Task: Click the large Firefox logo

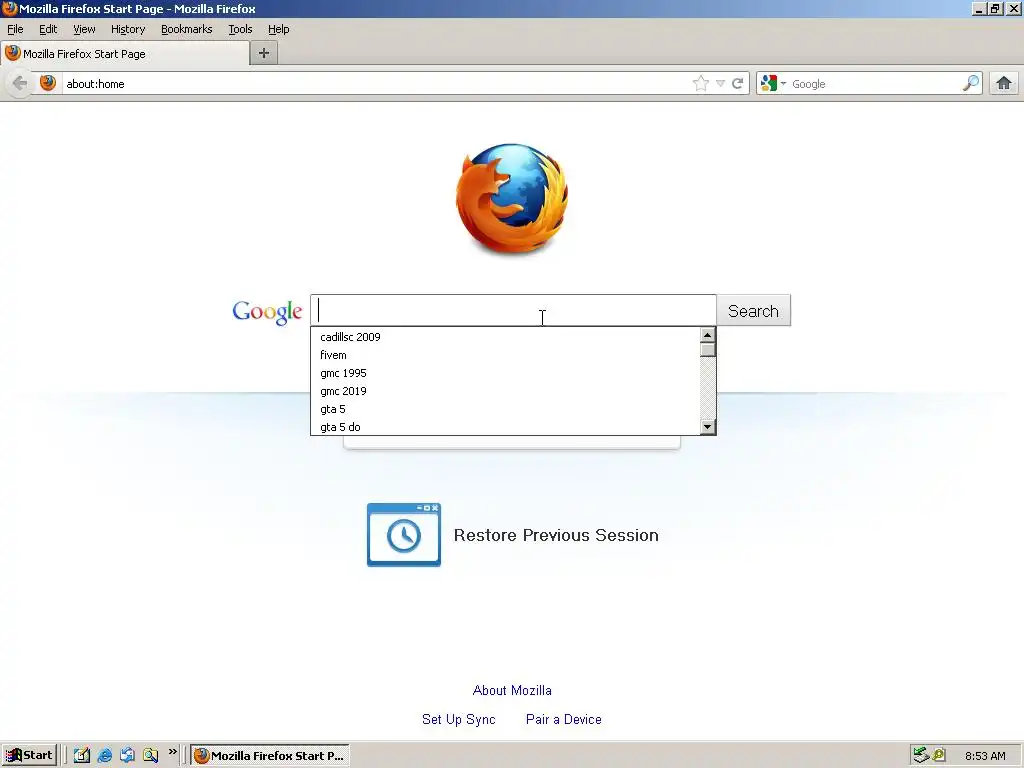Action: (512, 199)
